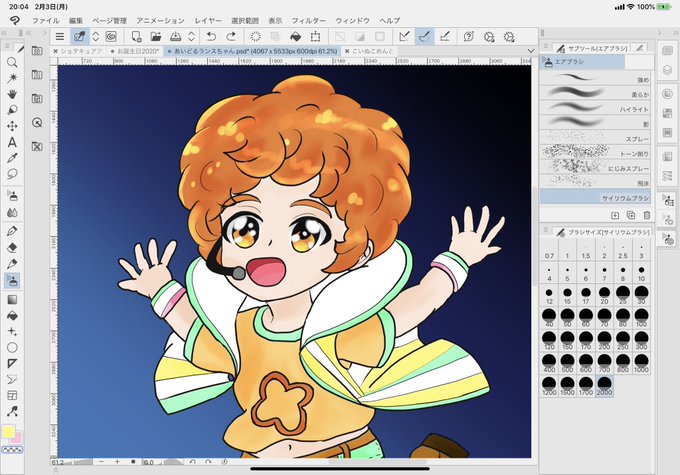Open the sub tool palette menu handle
The width and height of the screenshot is (680, 475).
547,48
